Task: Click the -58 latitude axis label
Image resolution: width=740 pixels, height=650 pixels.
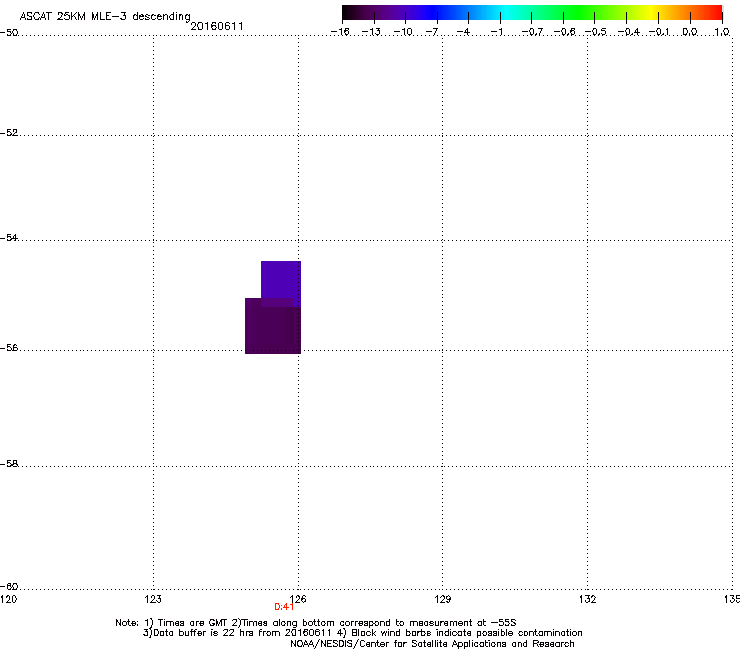Action: (x=9, y=464)
